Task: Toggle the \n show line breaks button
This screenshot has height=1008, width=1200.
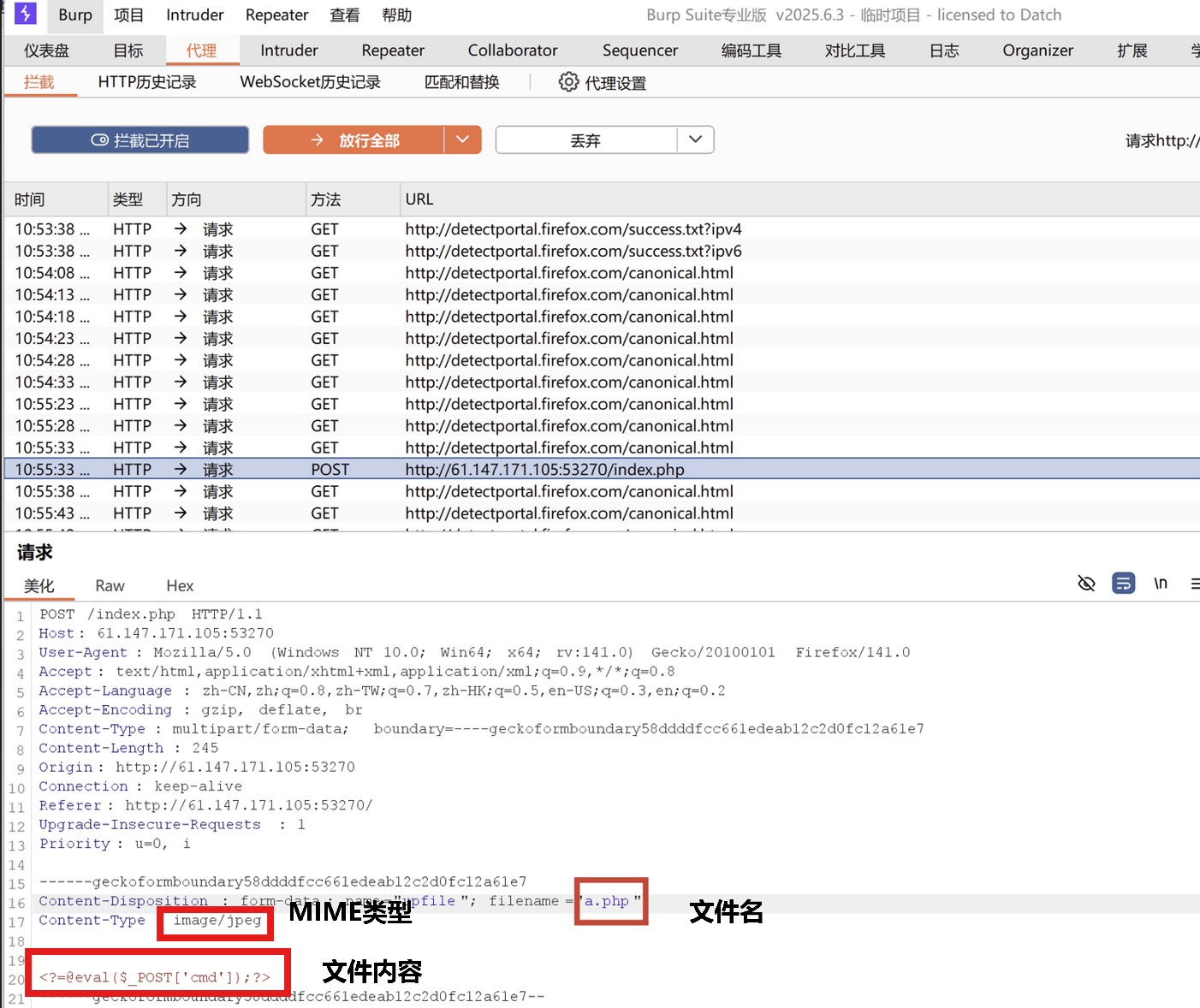Action: point(1161,584)
